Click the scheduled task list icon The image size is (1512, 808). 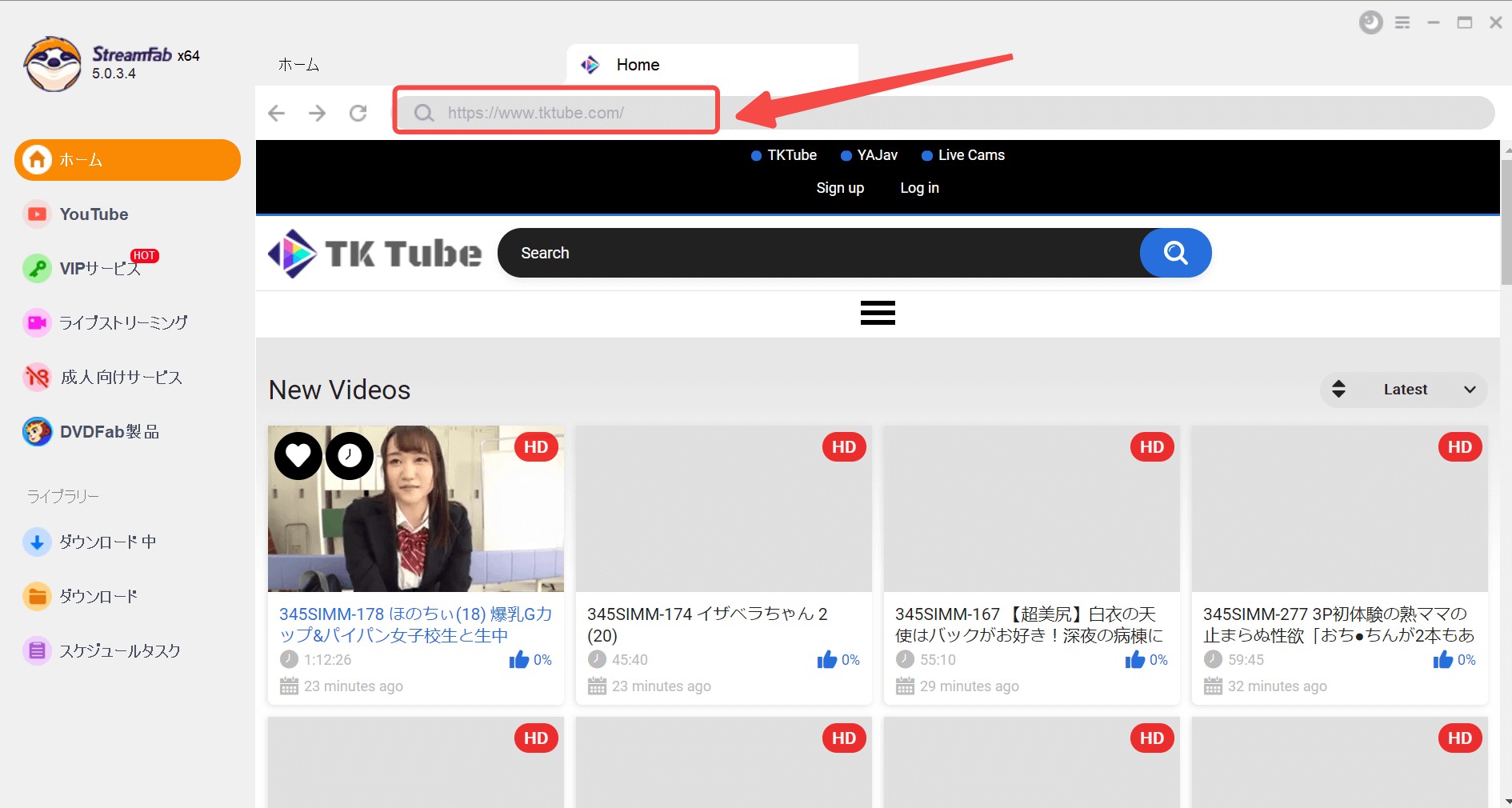[x=37, y=651]
